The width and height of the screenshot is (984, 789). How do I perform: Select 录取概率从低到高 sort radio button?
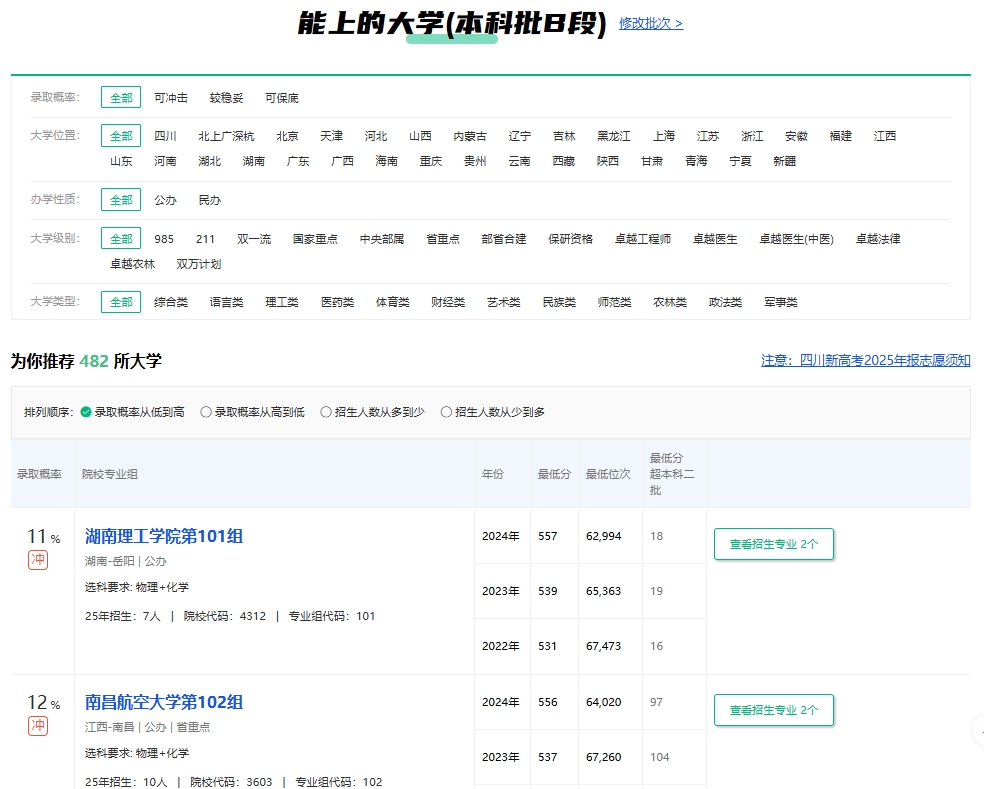(86, 412)
